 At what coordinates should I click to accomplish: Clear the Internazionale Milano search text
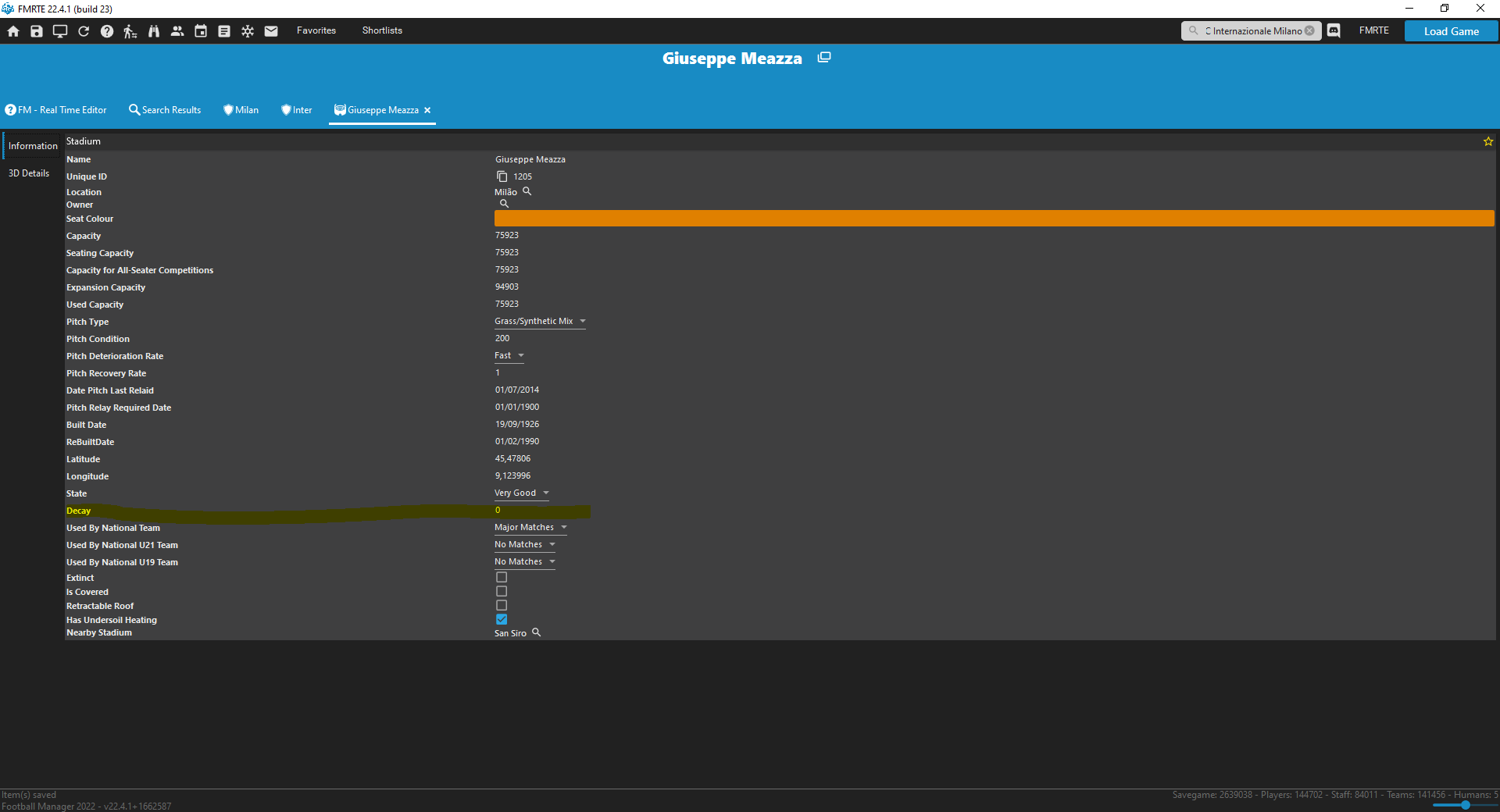point(1309,30)
